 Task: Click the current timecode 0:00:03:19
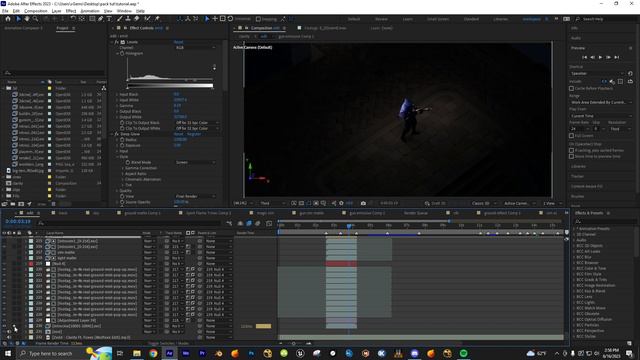click(18, 222)
